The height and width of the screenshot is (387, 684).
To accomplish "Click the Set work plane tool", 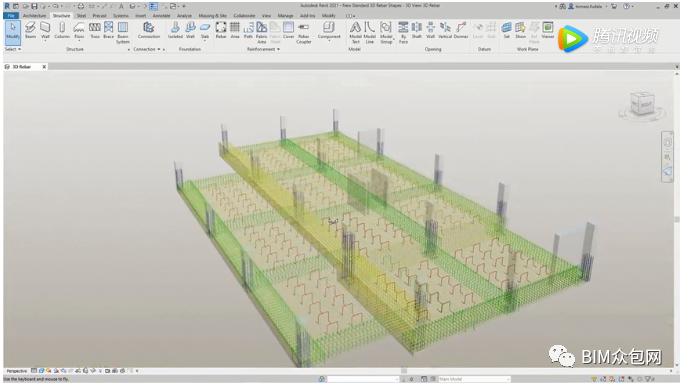I will point(506,31).
